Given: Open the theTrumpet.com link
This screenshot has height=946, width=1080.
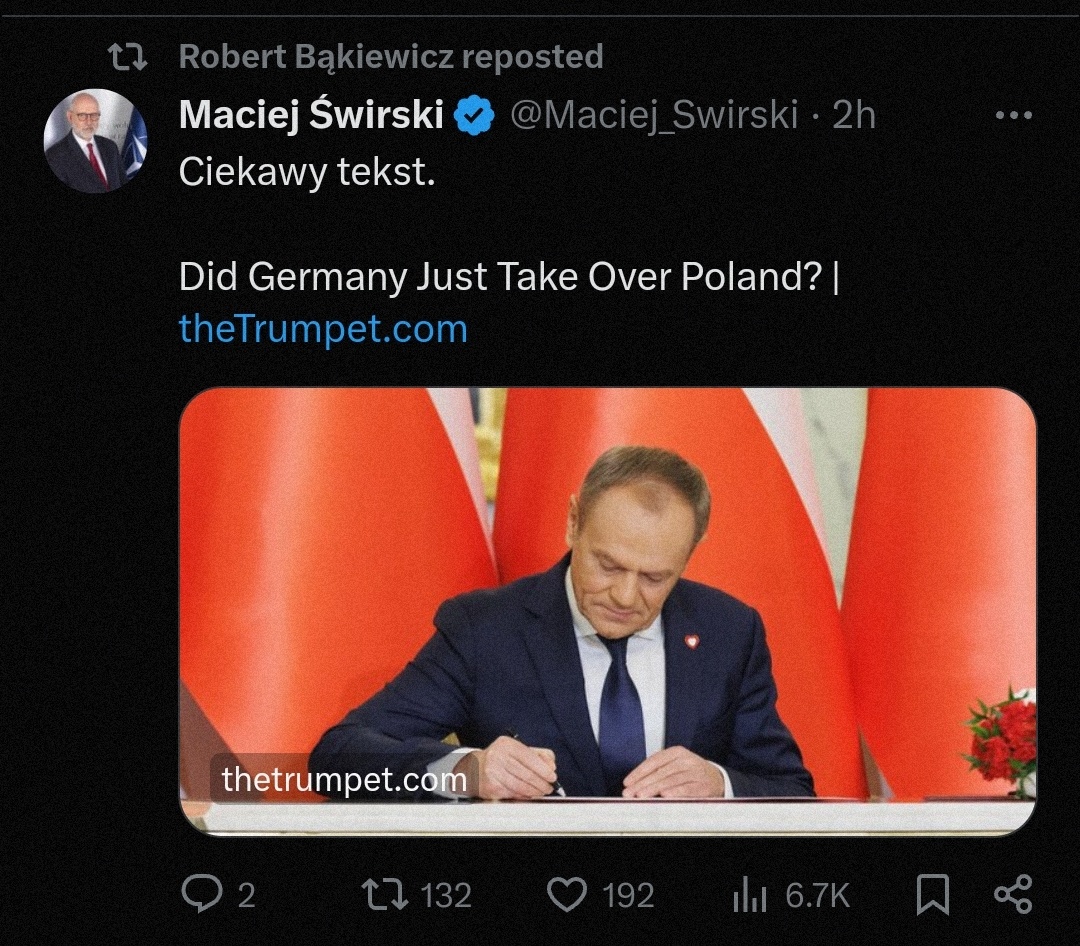Looking at the screenshot, I should 323,329.
